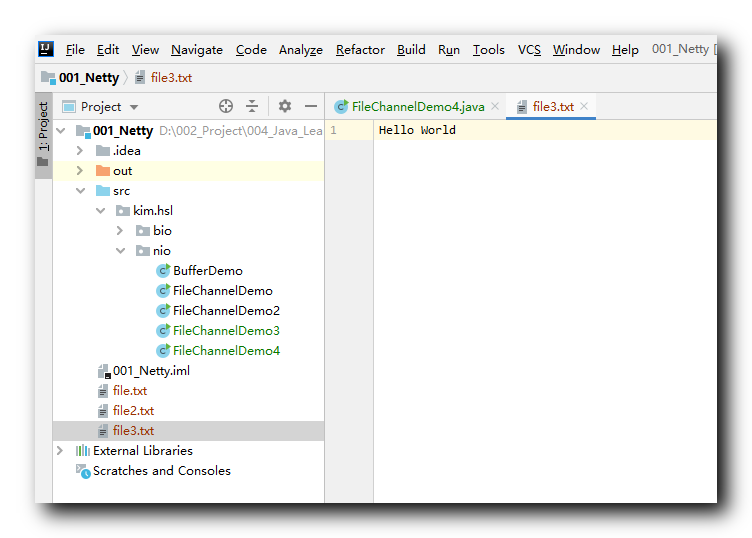Expand the .idea folder

80,151
